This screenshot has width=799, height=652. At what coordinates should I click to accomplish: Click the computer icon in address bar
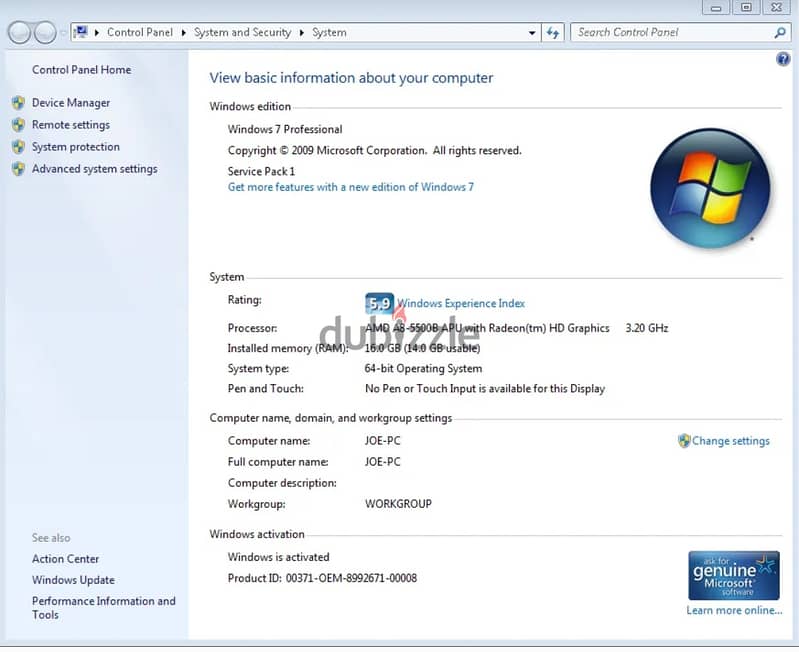(81, 32)
